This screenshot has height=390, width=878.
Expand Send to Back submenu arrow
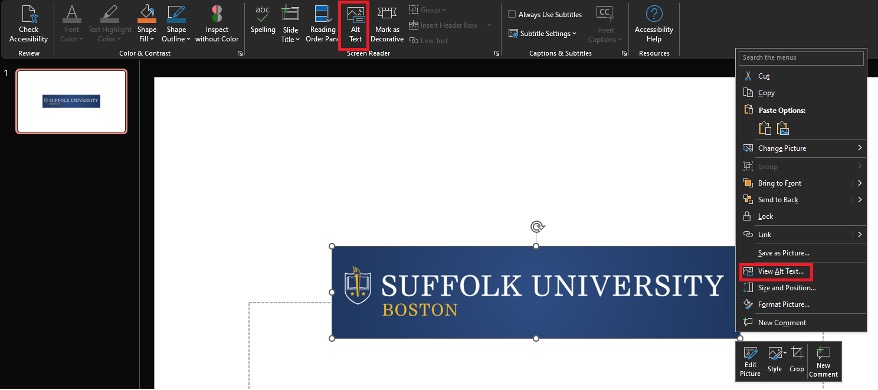click(860, 199)
